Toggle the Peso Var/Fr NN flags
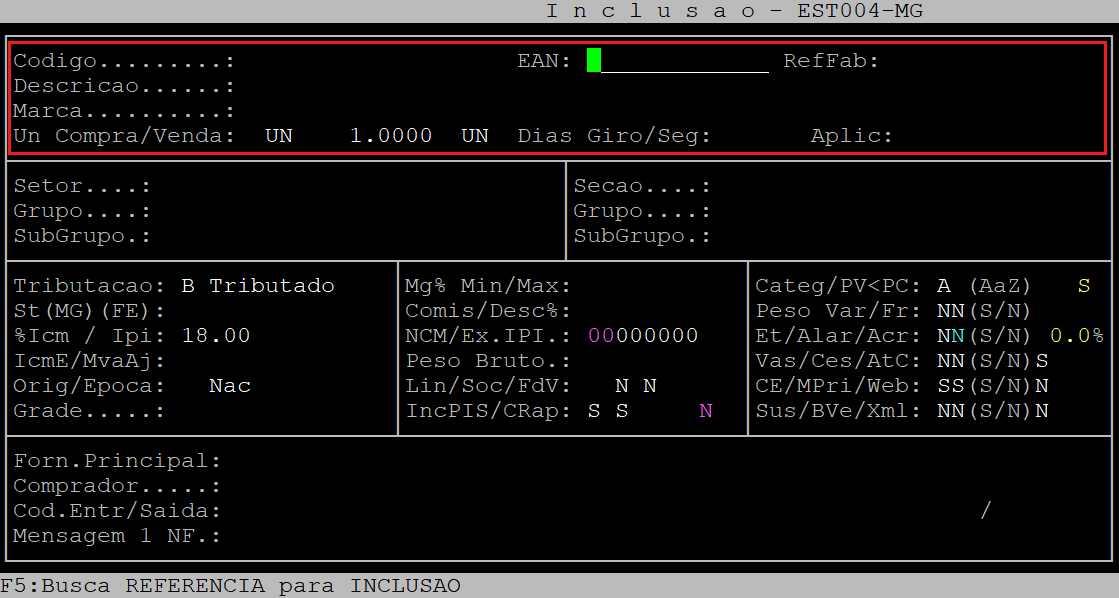Image resolution: width=1119 pixels, height=598 pixels. (x=950, y=311)
